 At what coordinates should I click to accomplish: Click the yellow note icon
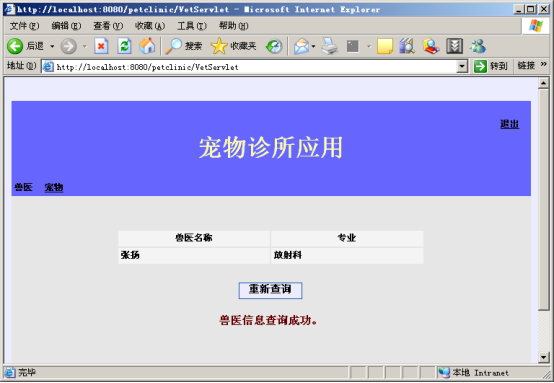pos(385,46)
